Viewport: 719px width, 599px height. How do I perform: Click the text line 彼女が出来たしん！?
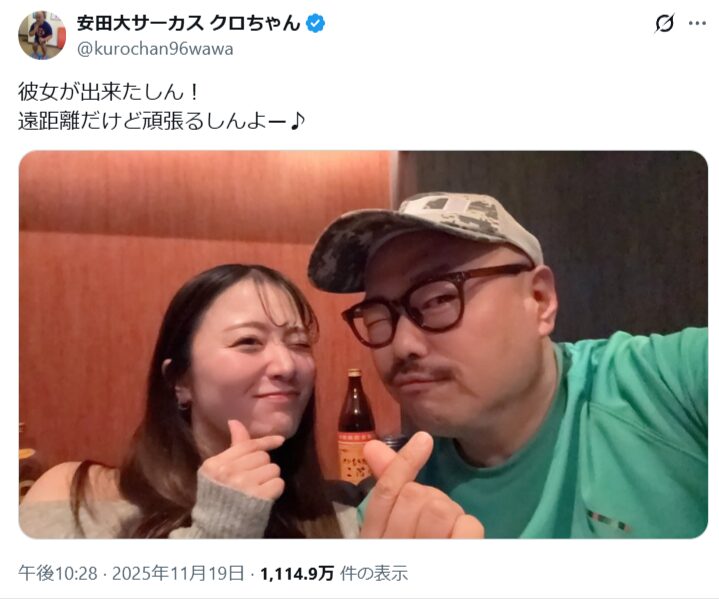pyautogui.click(x=109, y=92)
